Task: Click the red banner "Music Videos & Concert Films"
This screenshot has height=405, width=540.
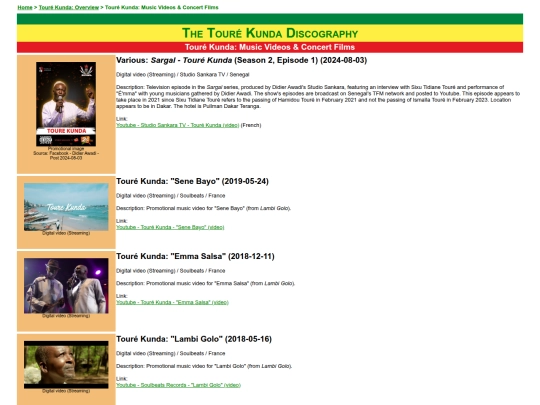Action: [x=270, y=47]
